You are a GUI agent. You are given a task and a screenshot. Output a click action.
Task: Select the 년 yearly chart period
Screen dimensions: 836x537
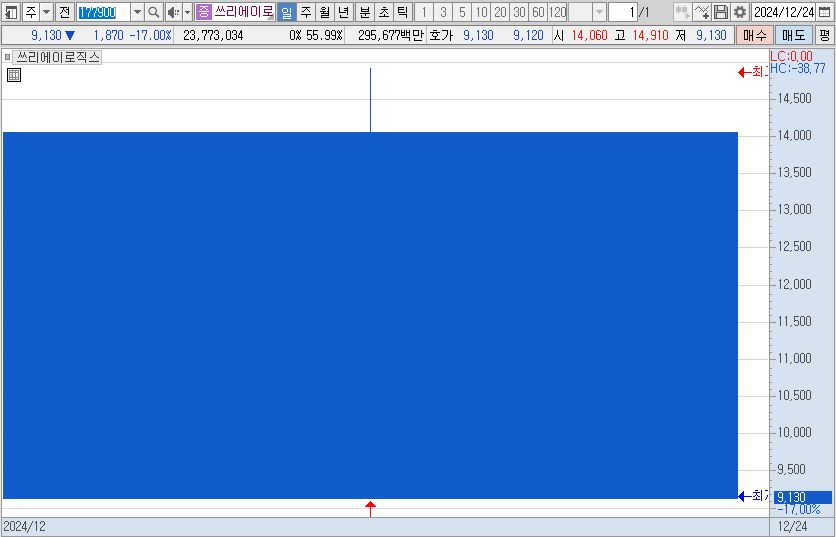point(343,12)
